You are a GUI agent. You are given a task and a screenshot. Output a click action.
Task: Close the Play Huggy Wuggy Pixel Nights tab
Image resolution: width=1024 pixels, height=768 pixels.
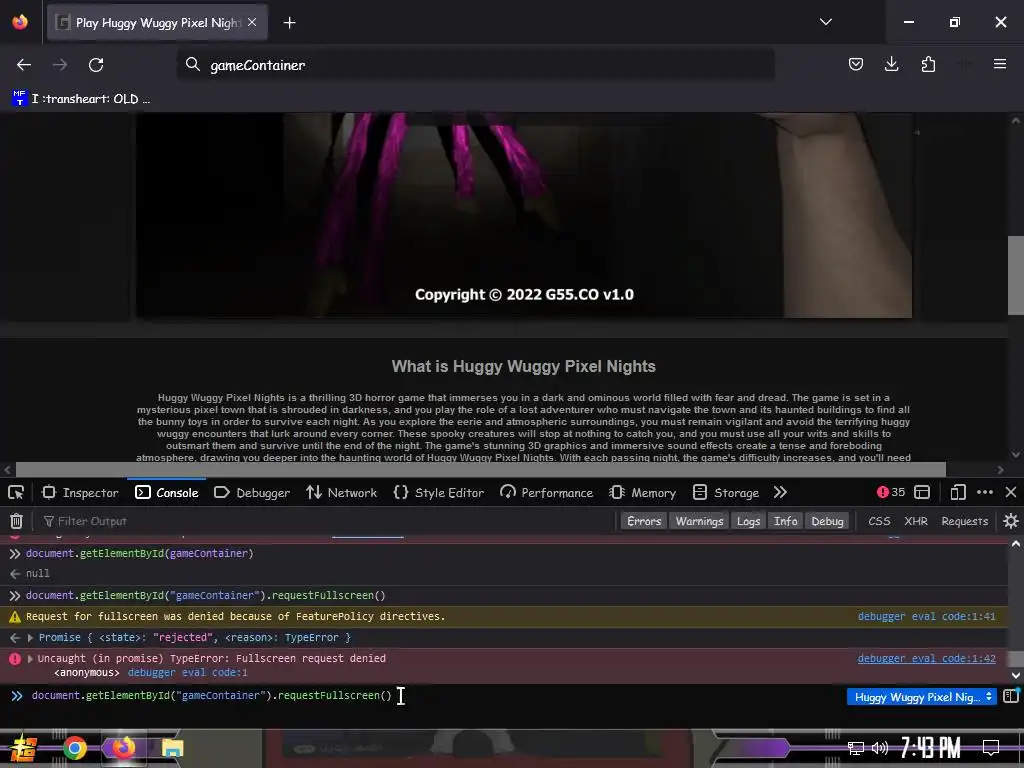pyautogui.click(x=252, y=22)
